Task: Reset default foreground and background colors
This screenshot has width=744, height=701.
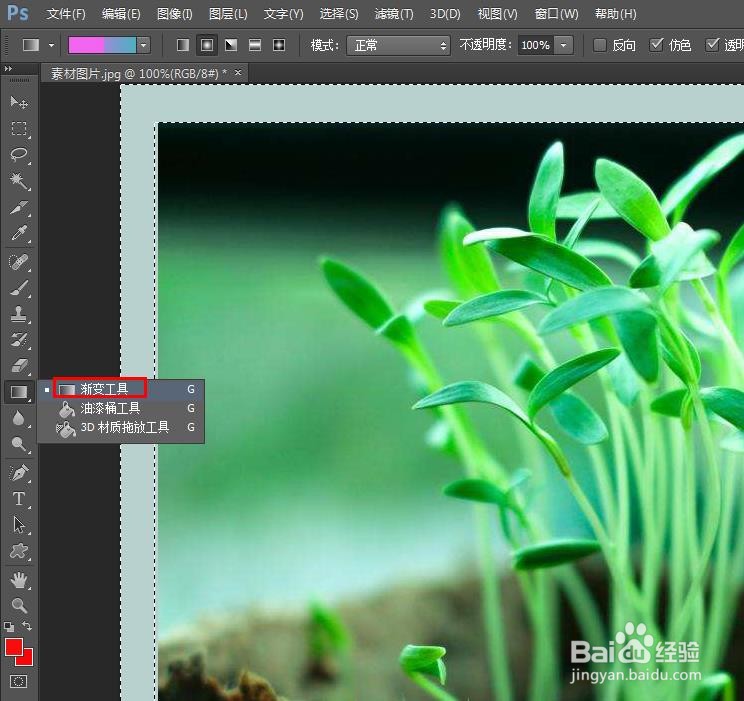Action: (x=9, y=626)
